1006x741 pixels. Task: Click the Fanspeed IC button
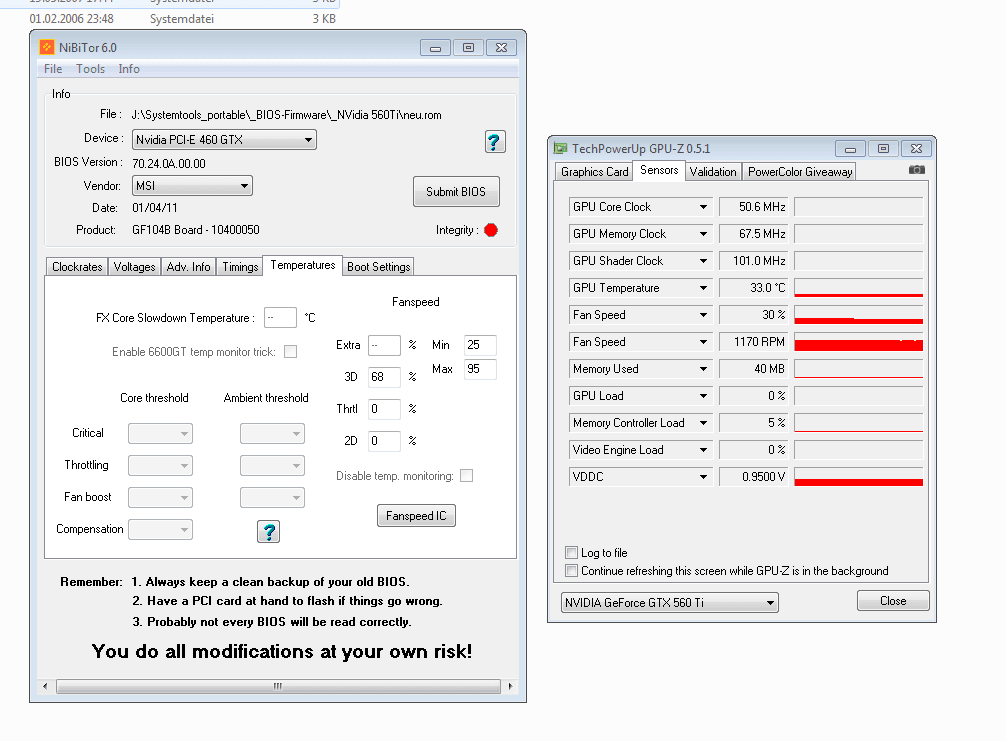tap(416, 515)
